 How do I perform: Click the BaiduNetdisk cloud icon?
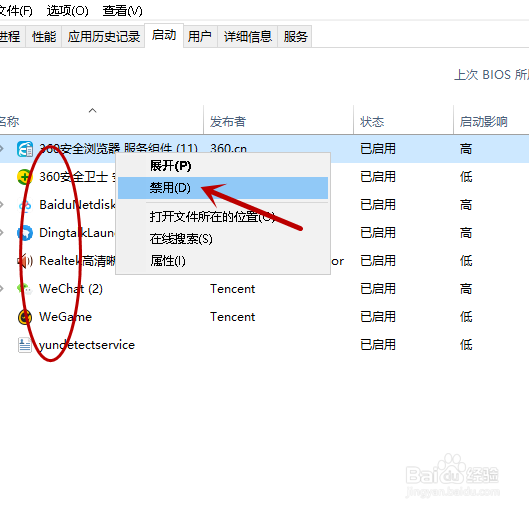(x=25, y=205)
